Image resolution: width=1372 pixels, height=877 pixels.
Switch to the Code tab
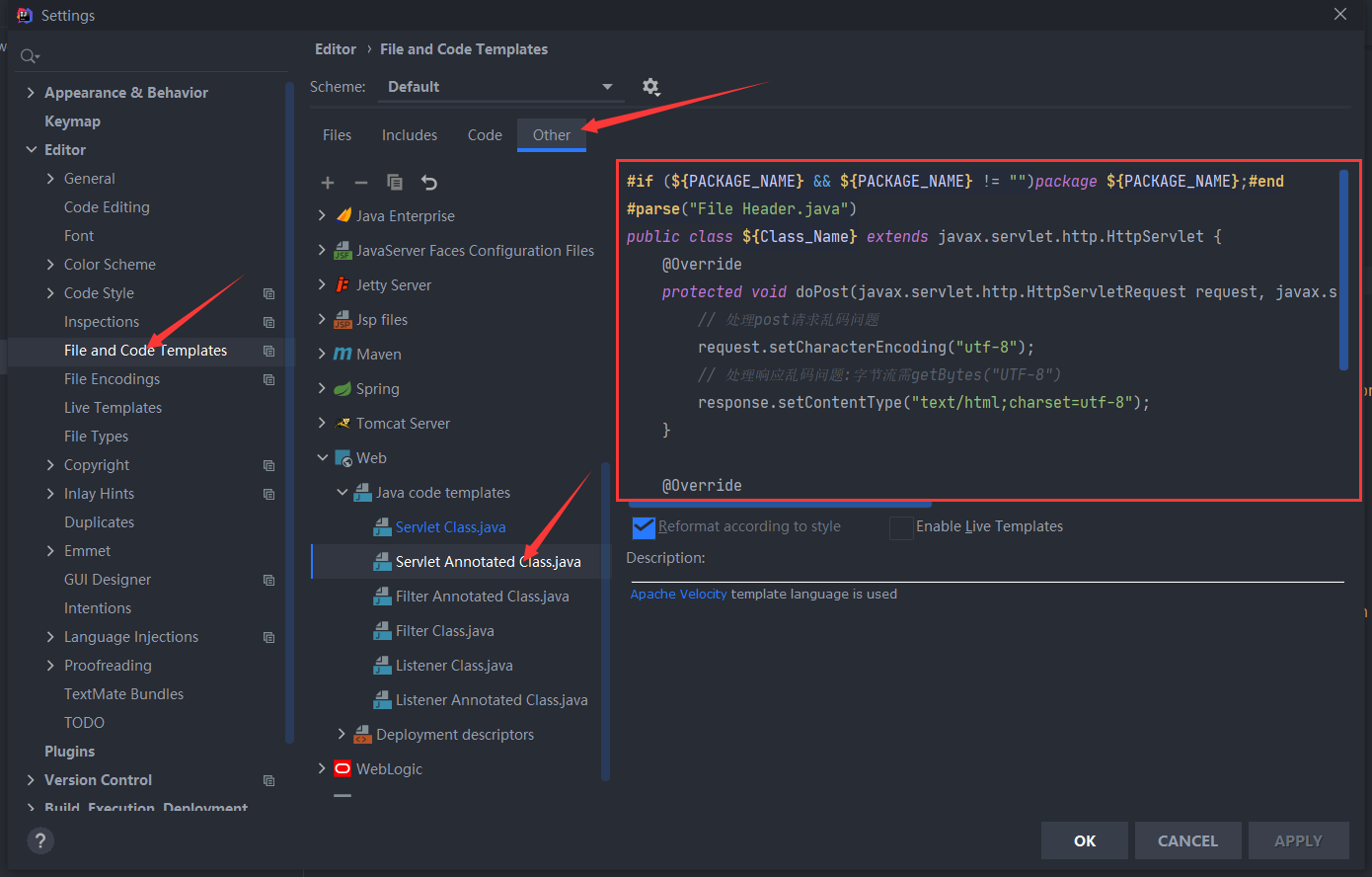point(485,135)
